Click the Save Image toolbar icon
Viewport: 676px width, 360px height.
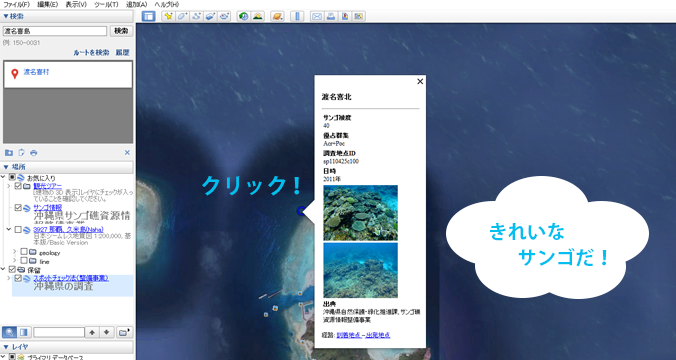[x=344, y=16]
